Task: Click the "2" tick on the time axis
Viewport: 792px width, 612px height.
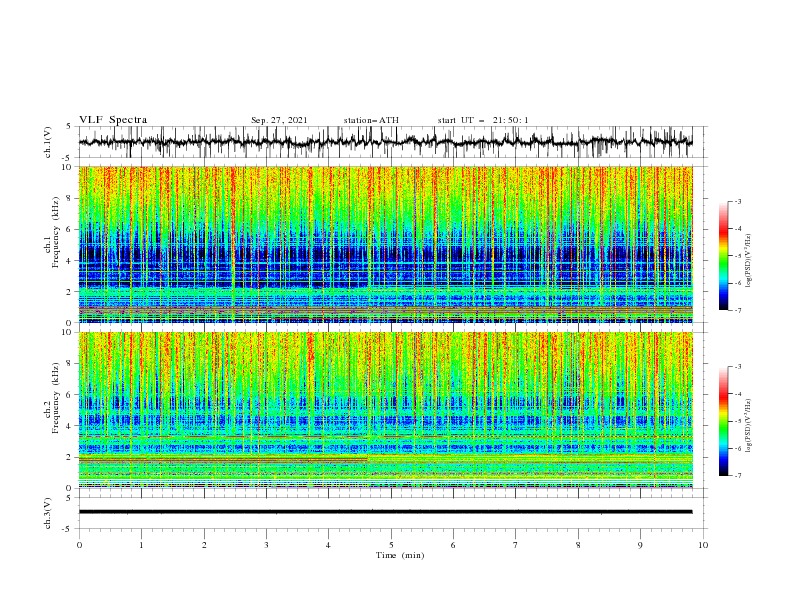Action: (204, 545)
